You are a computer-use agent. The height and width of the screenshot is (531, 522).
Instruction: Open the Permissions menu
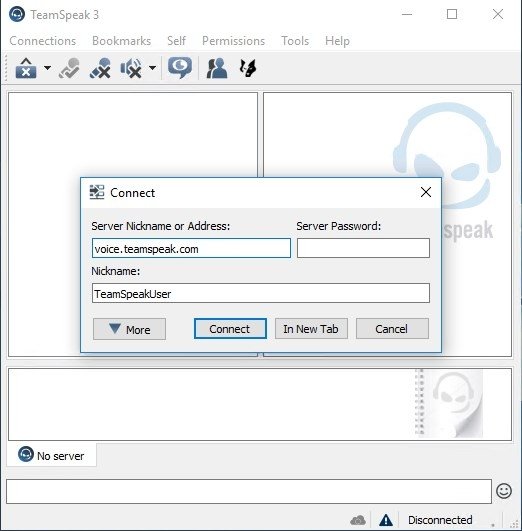pyautogui.click(x=233, y=41)
